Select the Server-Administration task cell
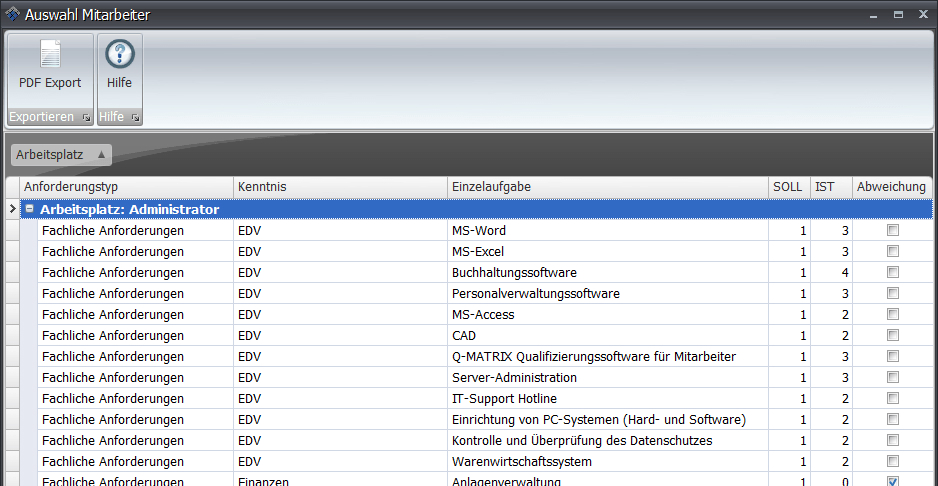 607,378
